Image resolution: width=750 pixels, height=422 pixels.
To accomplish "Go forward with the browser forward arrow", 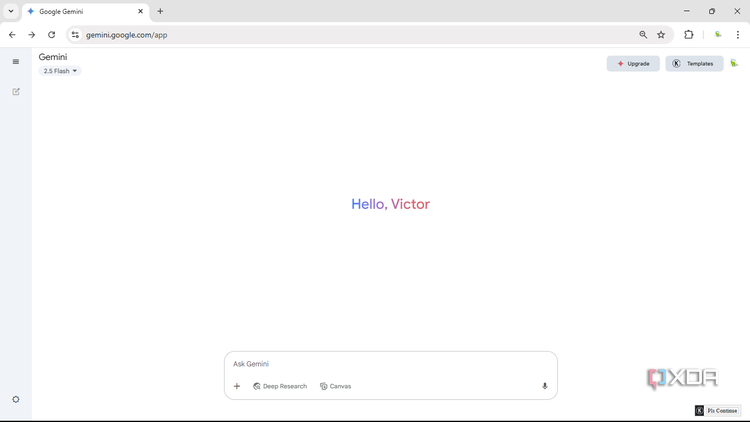I will pos(32,34).
